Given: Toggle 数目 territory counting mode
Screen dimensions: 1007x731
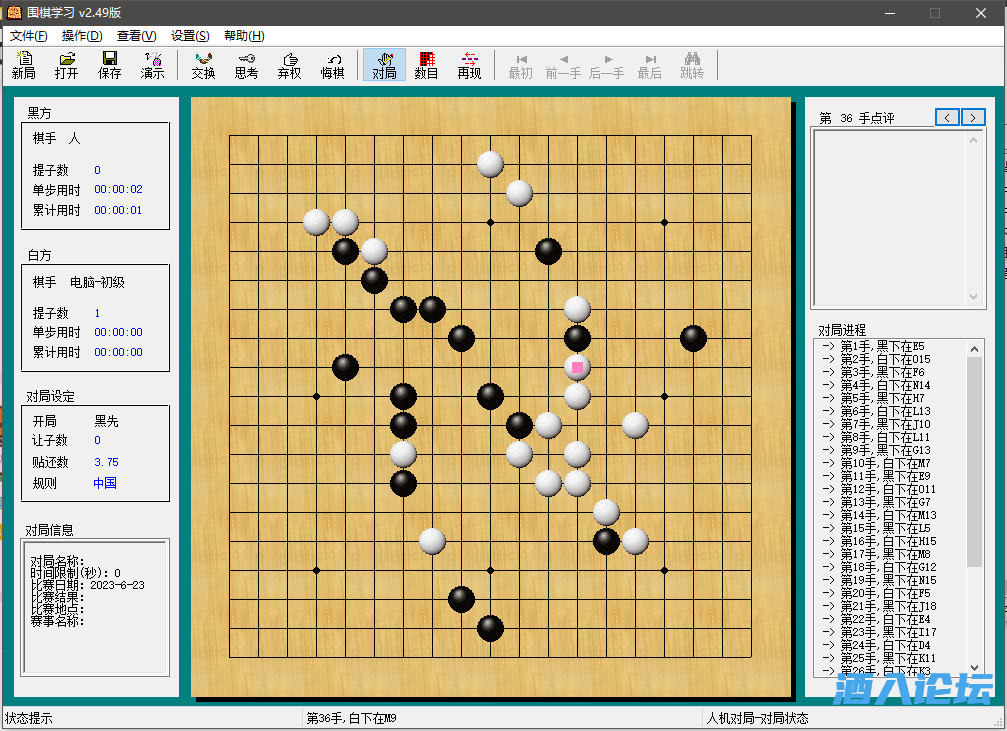Looking at the screenshot, I should coord(427,65).
